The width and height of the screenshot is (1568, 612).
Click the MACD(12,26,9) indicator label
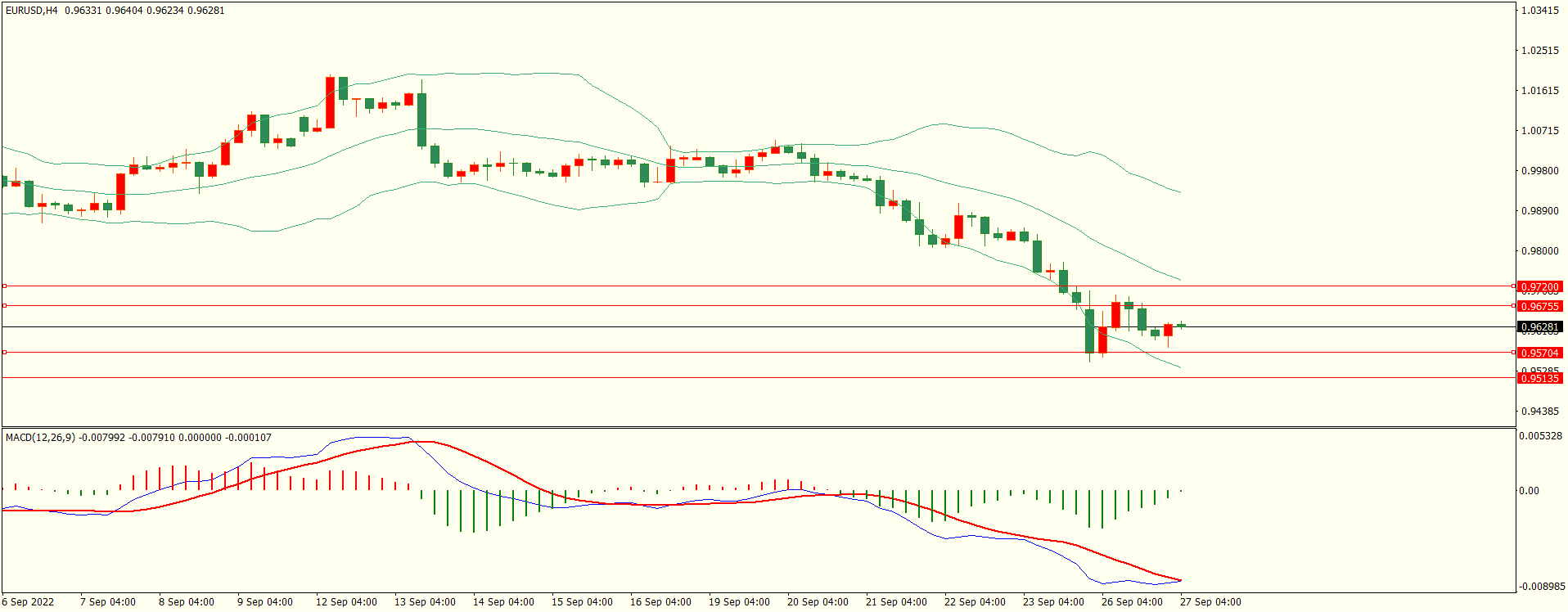point(40,438)
